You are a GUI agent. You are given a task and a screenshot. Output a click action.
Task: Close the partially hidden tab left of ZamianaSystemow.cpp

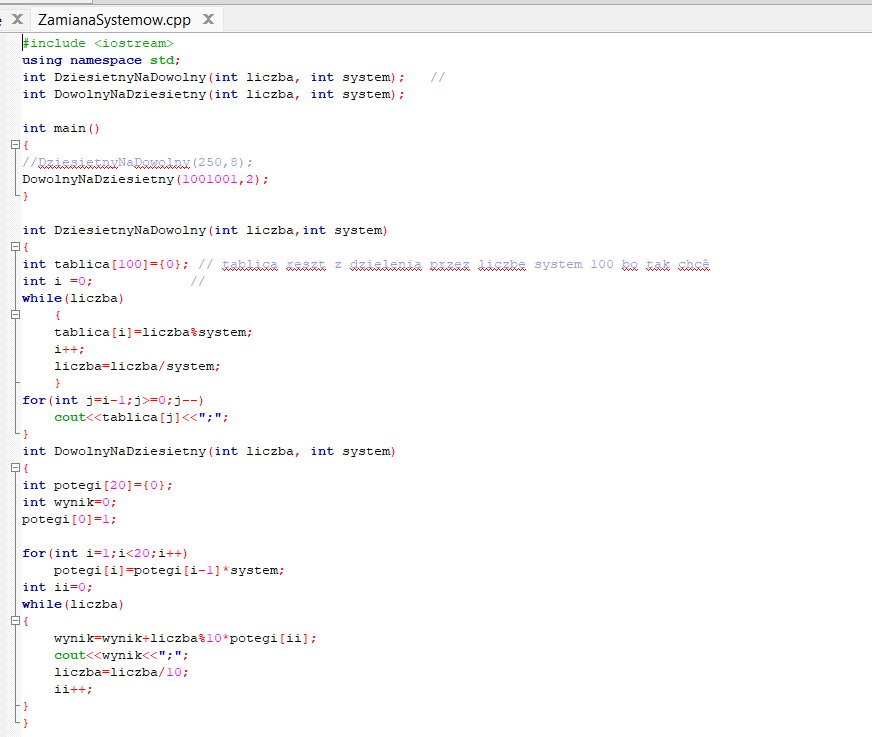click(17, 19)
